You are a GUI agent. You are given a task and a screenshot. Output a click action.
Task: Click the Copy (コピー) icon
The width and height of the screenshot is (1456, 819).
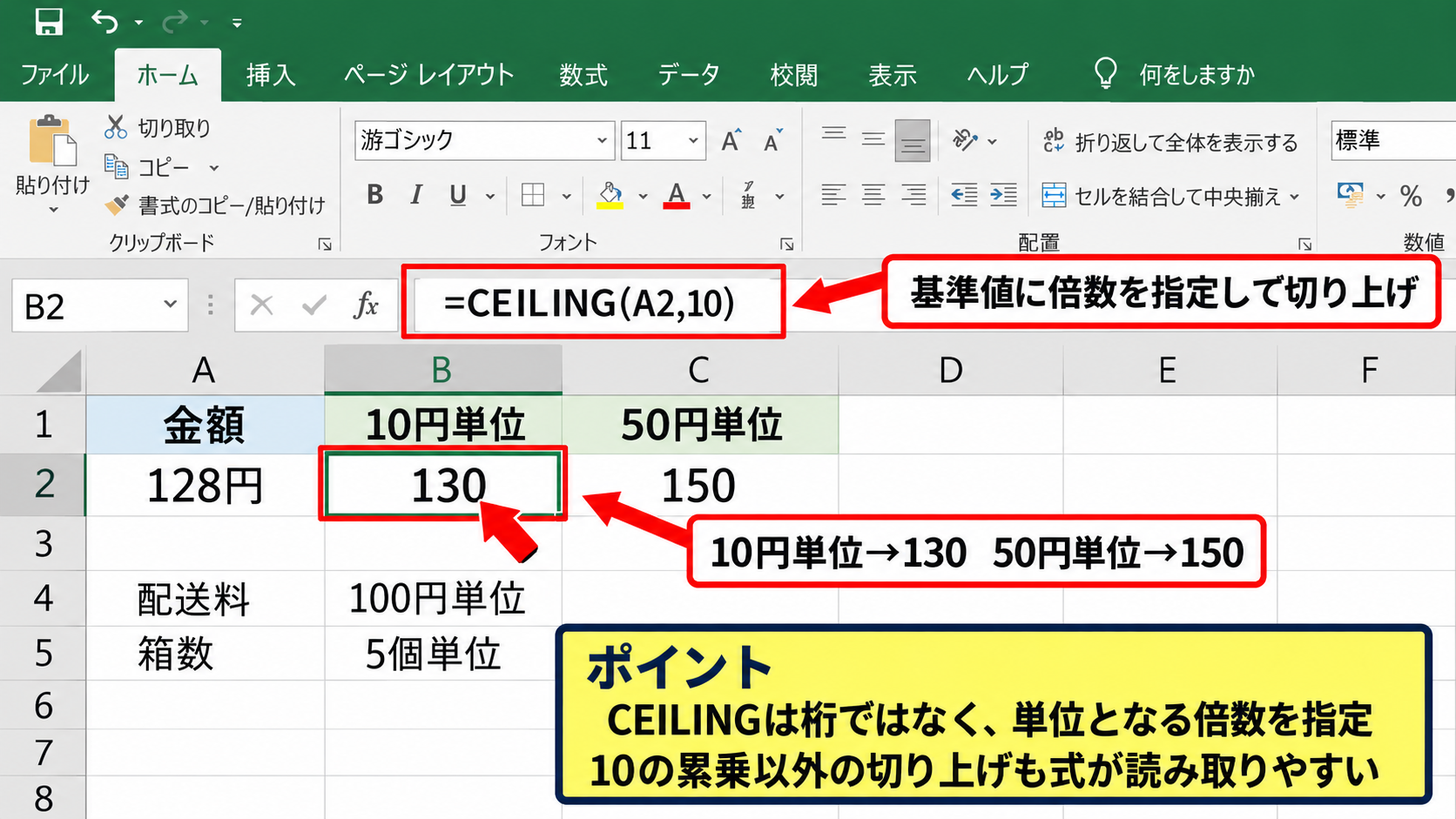(x=116, y=165)
